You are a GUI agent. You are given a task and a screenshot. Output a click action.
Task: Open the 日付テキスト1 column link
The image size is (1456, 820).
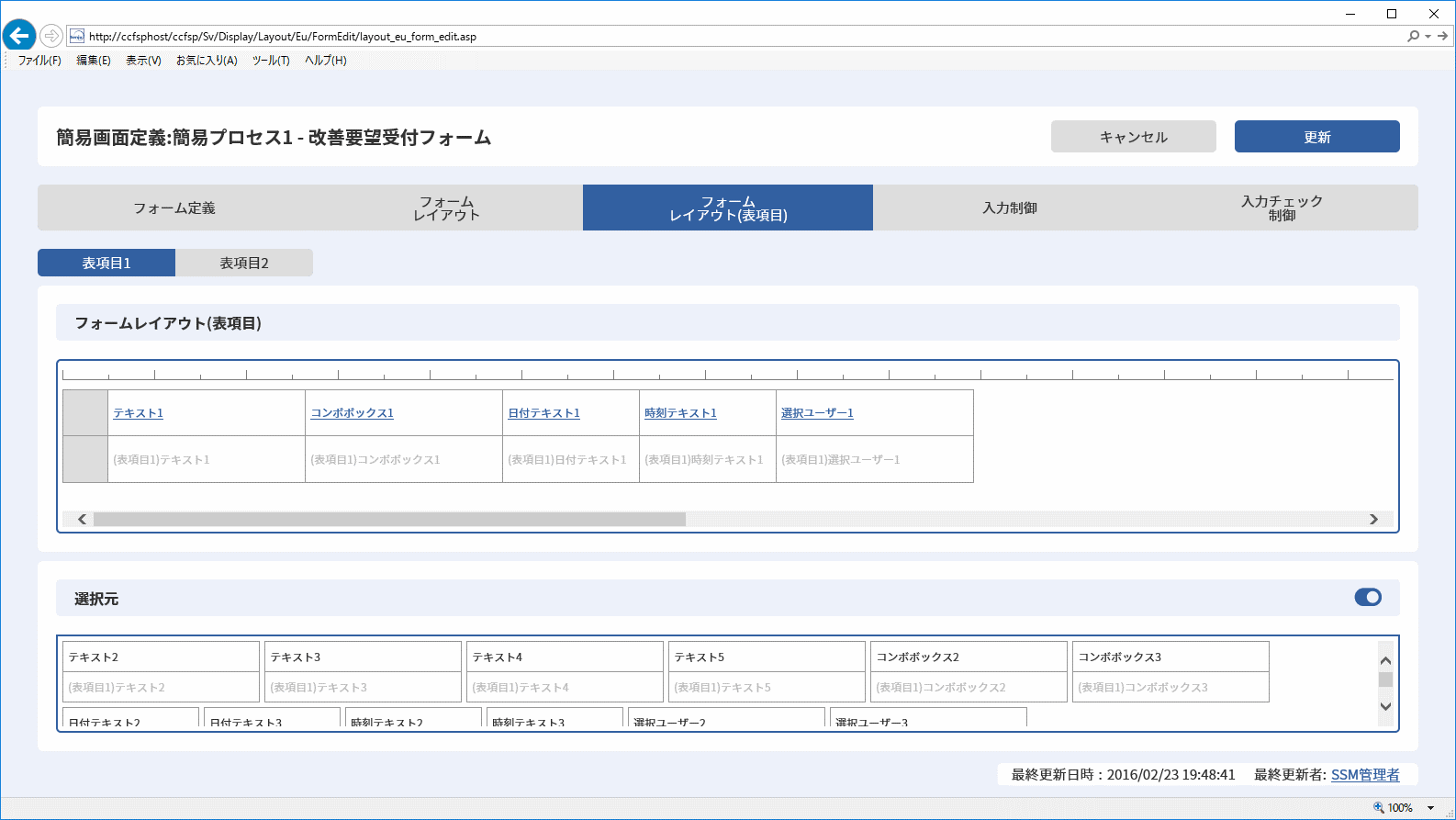pos(544,413)
